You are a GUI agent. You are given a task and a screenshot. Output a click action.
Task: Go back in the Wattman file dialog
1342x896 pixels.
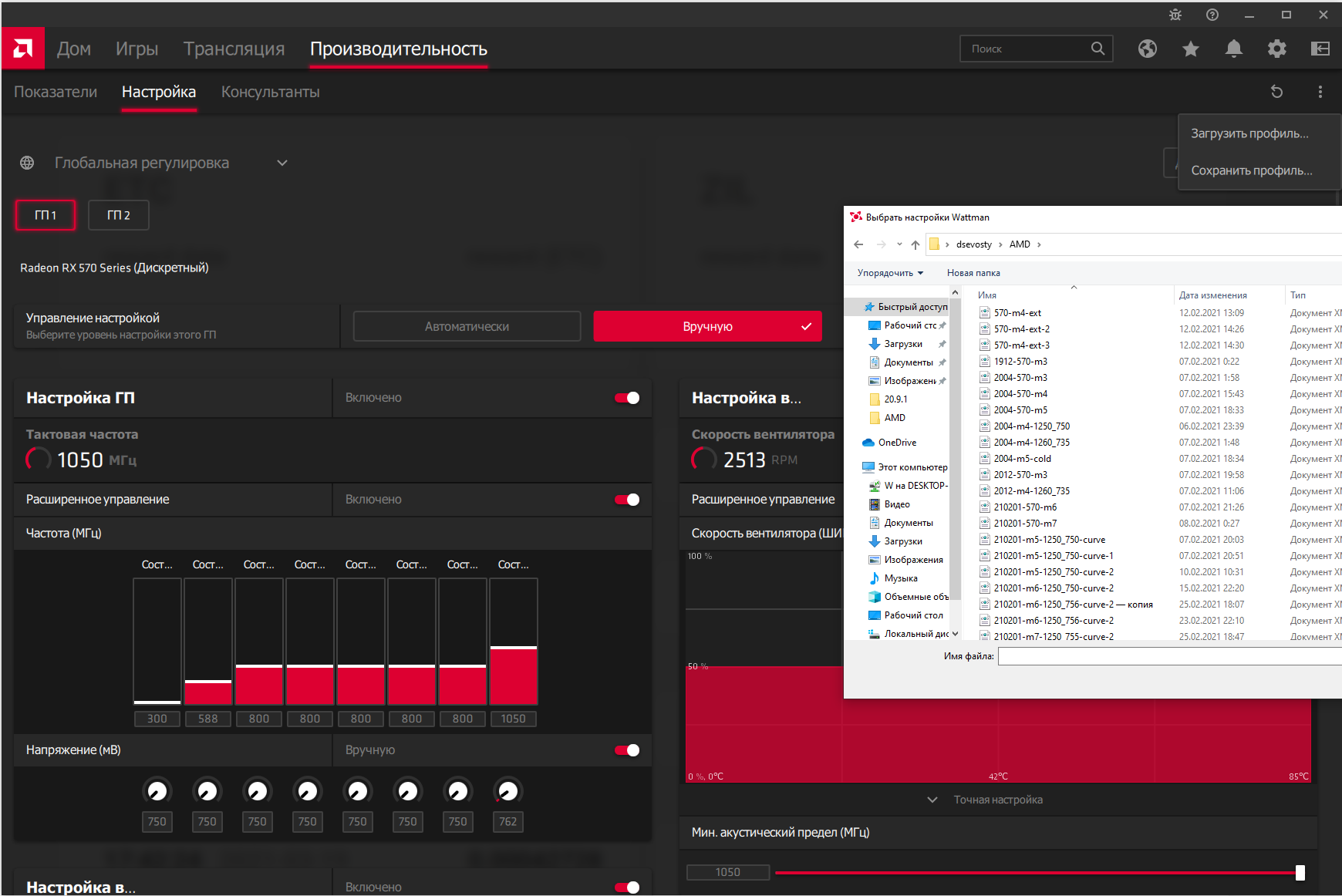click(x=858, y=244)
